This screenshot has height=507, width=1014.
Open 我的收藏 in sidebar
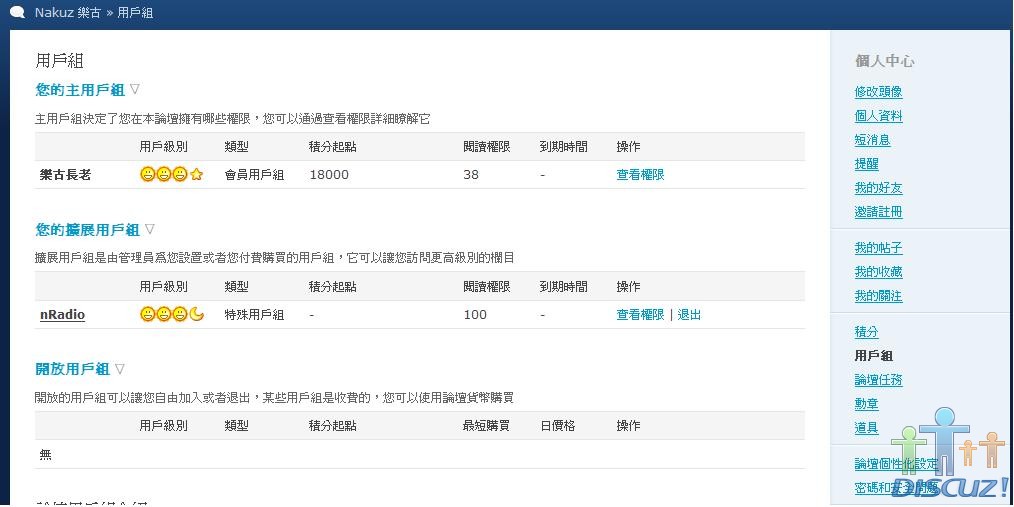(878, 272)
